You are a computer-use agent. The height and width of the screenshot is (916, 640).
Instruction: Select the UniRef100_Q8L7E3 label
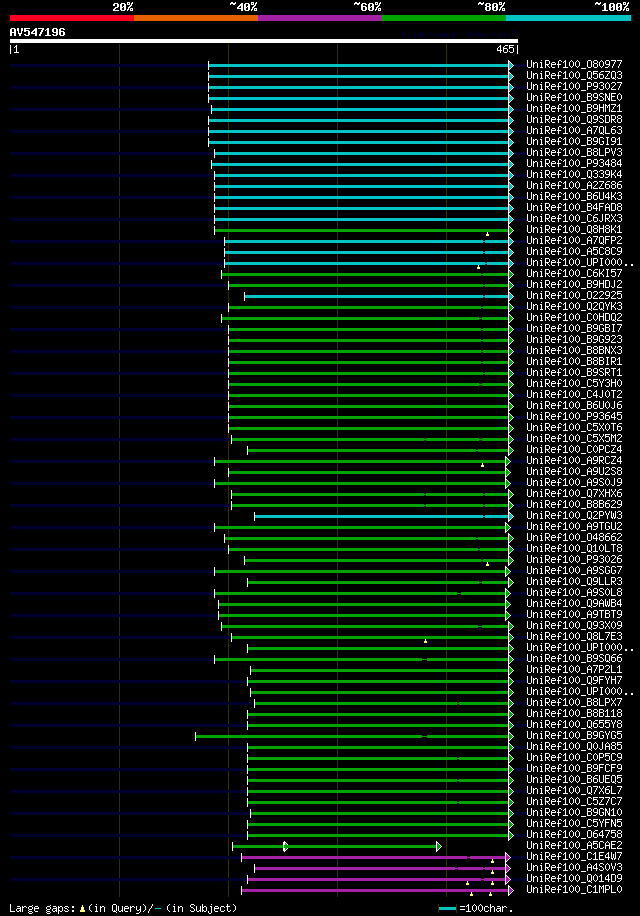(x=574, y=637)
